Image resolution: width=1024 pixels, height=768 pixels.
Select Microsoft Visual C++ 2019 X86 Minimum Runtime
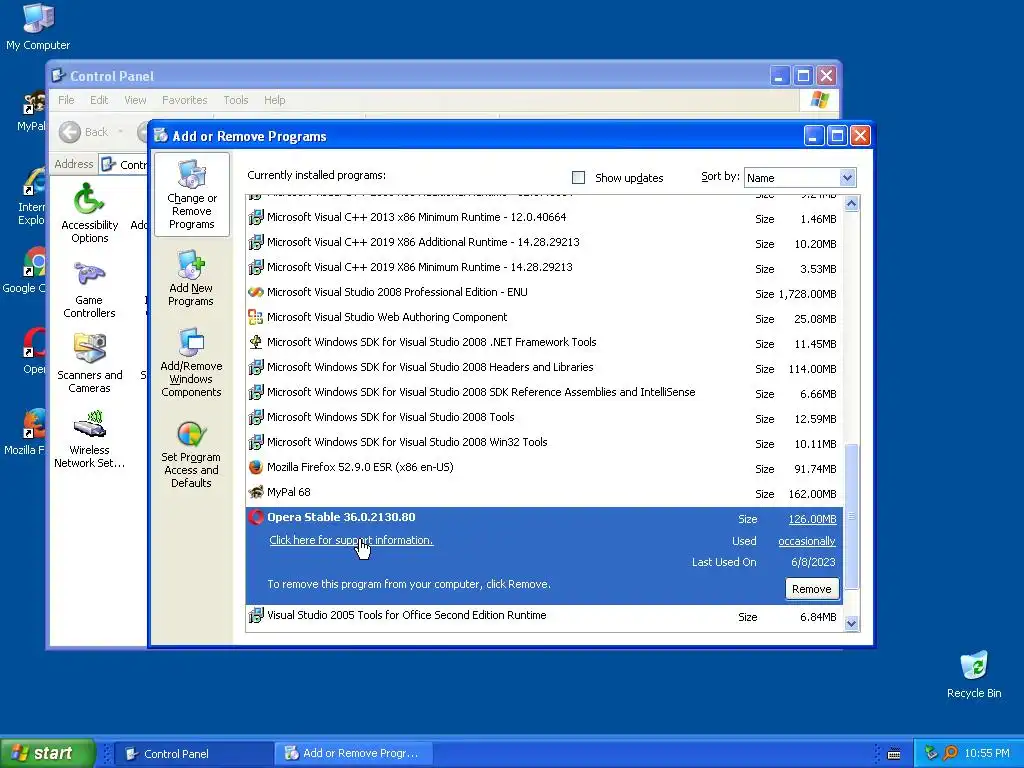tap(543, 267)
